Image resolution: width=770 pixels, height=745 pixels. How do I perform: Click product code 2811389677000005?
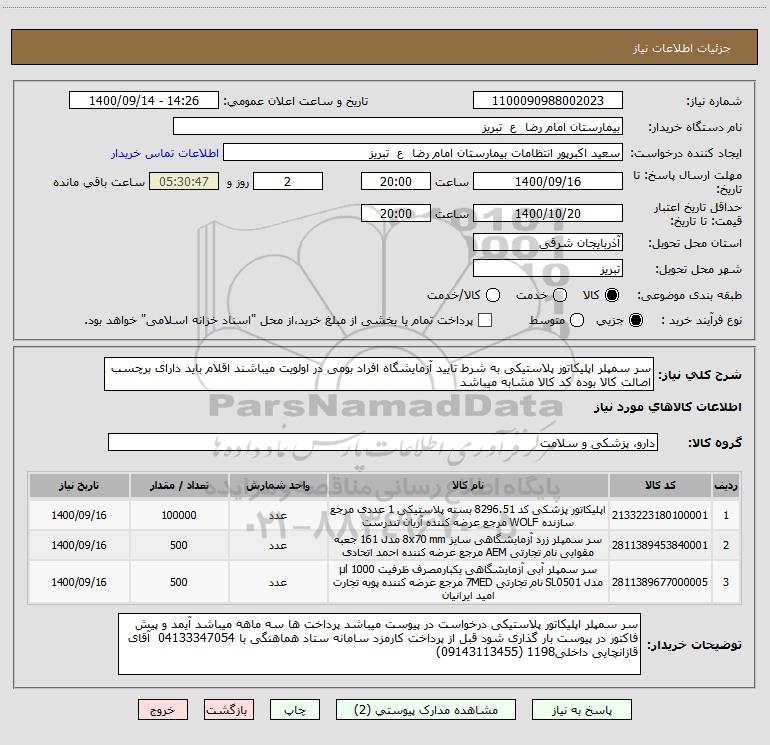(x=660, y=582)
